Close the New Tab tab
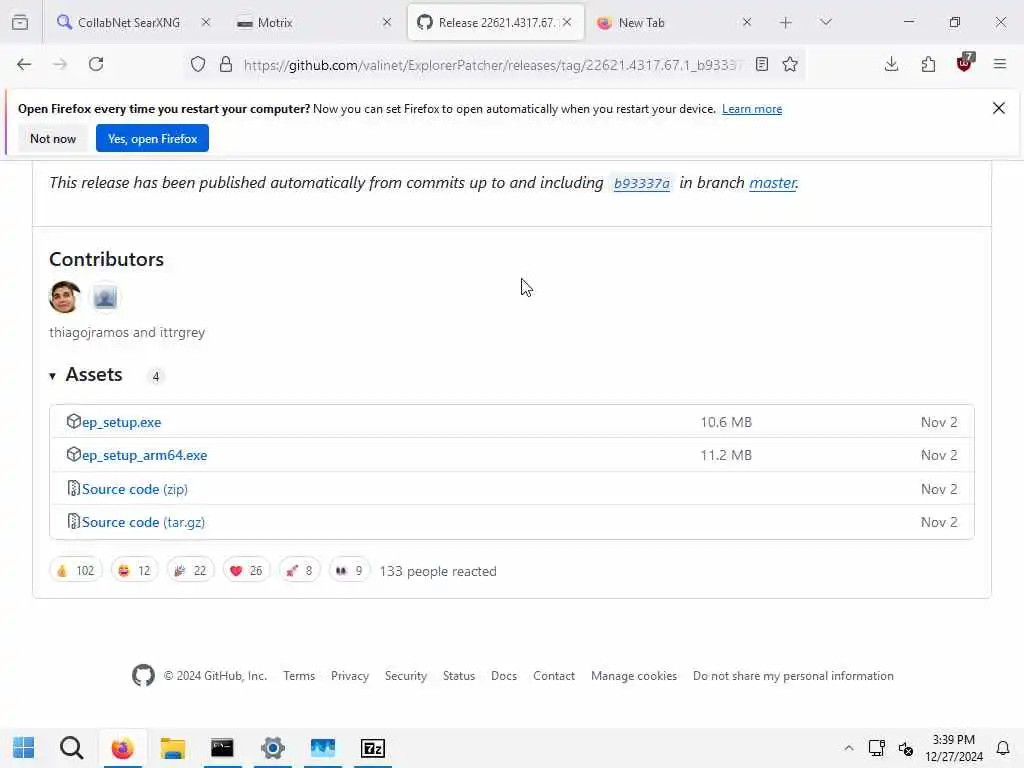1024x768 pixels. tap(747, 23)
